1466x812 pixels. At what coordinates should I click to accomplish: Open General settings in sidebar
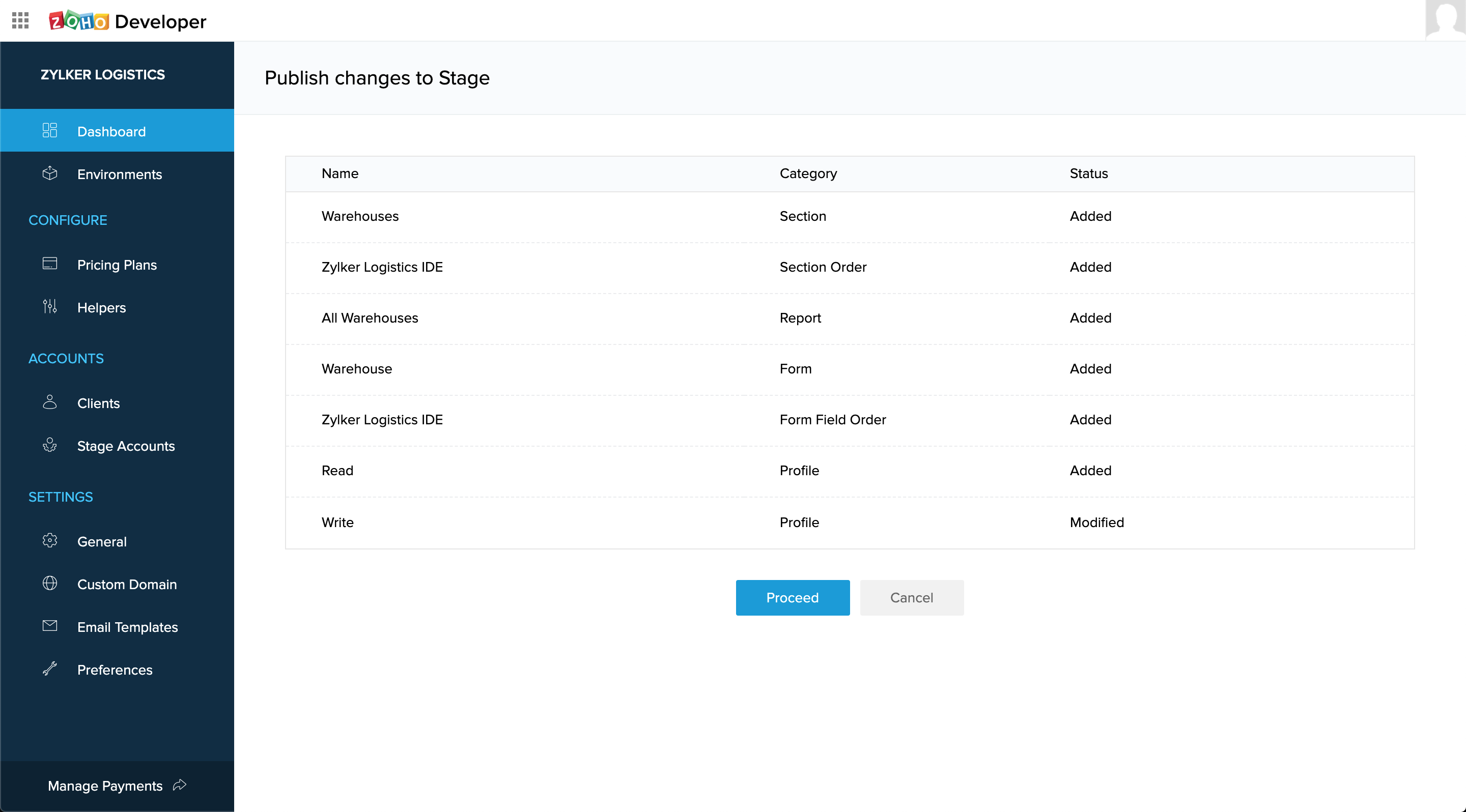(102, 541)
